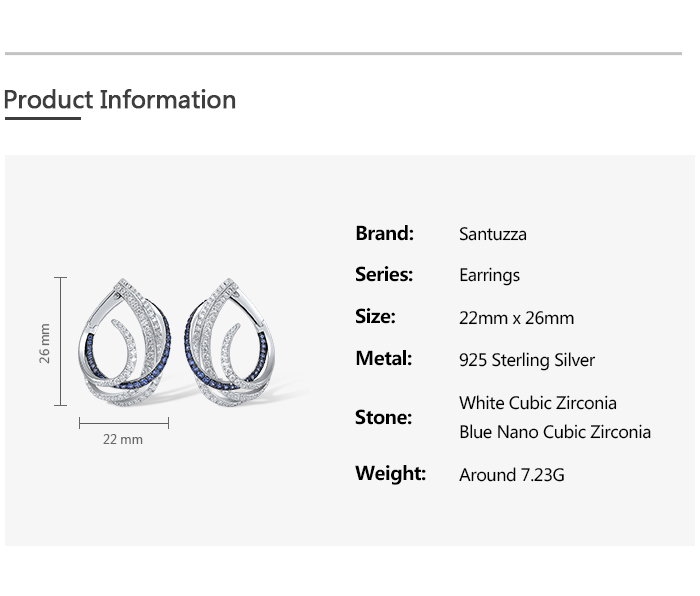Image resolution: width=700 pixels, height=596 pixels.
Task: Click the Stone: field label
Action: click(x=383, y=417)
